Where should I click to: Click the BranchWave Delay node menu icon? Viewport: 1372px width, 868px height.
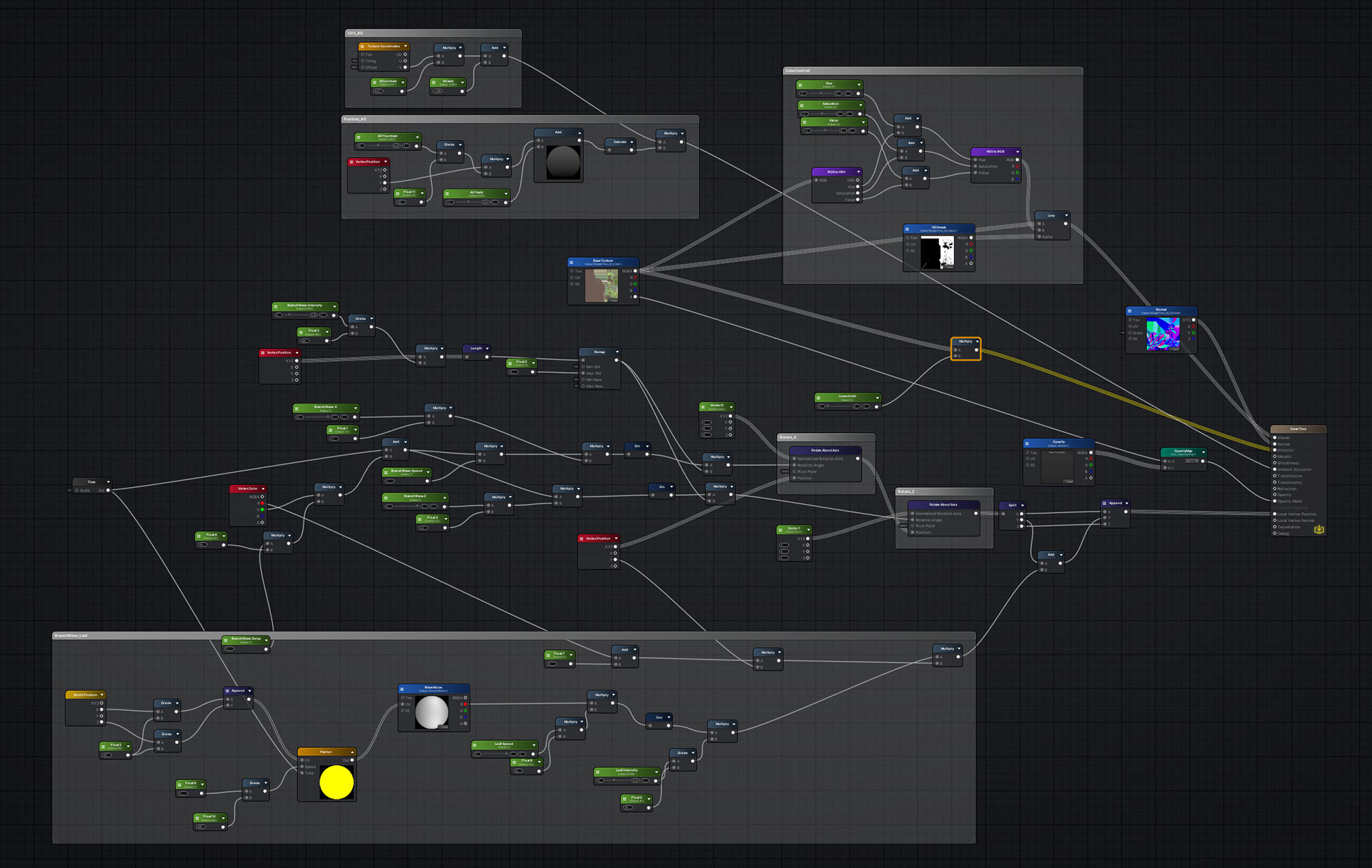226,639
